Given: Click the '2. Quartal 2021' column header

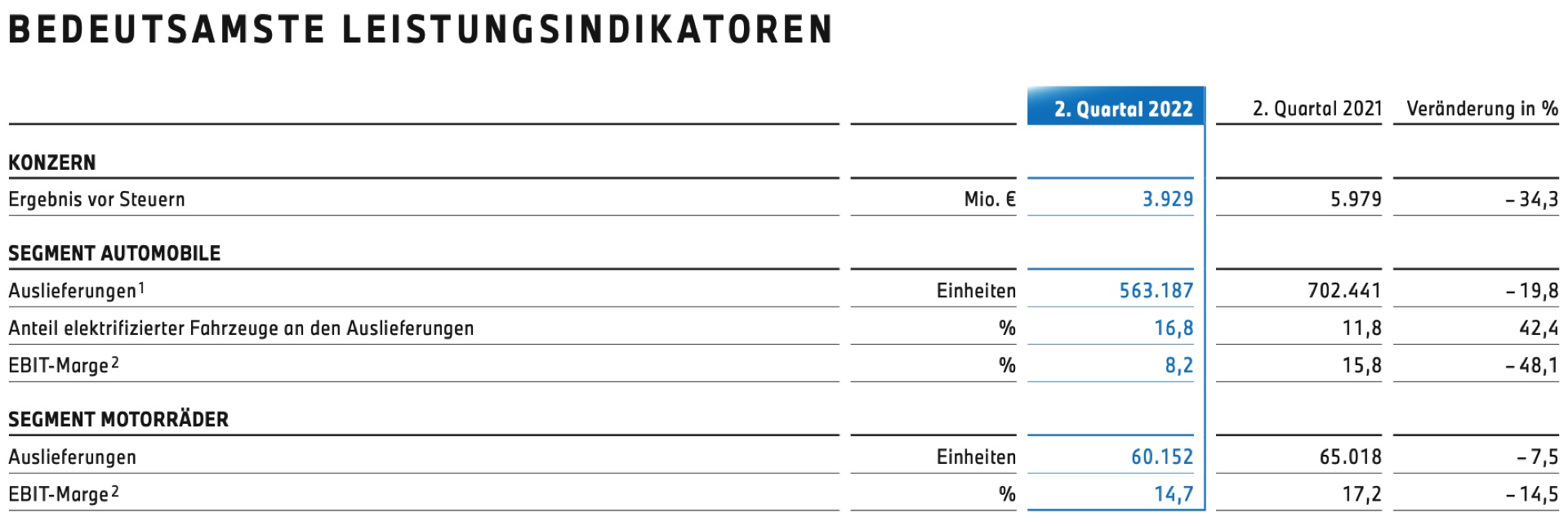Looking at the screenshot, I should click(1316, 109).
